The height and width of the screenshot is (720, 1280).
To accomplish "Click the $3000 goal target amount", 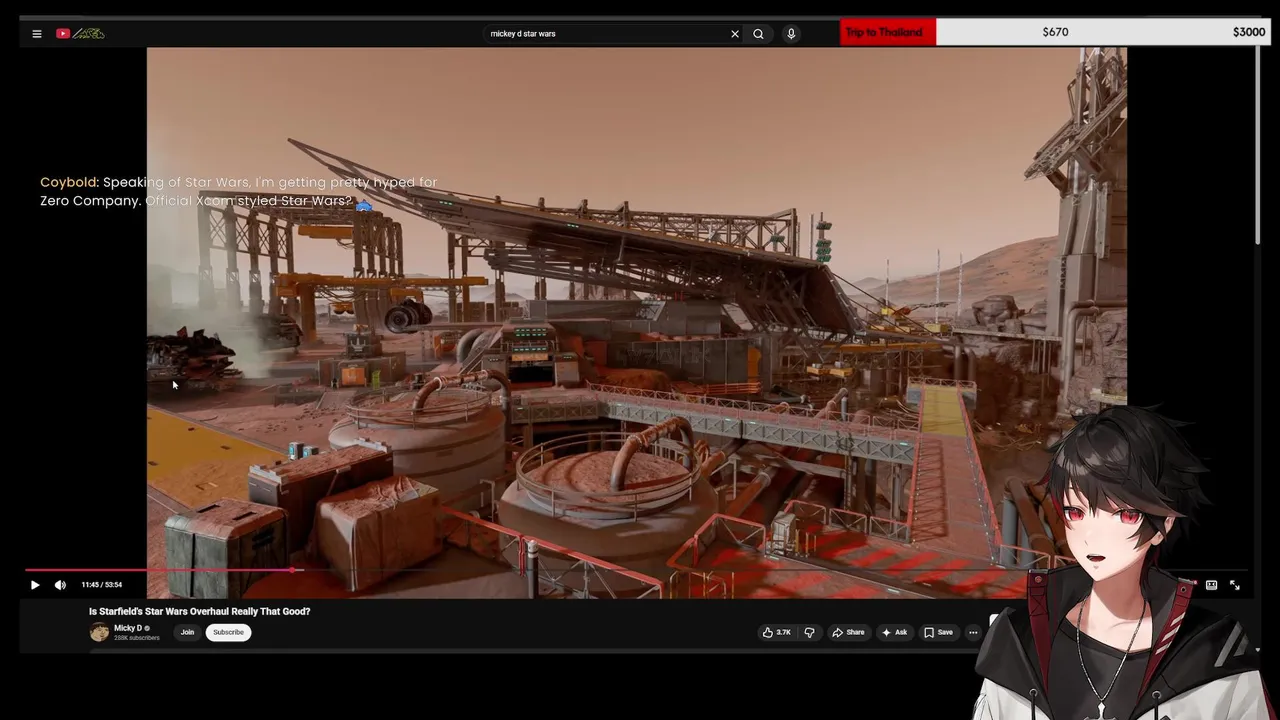I will point(1249,32).
